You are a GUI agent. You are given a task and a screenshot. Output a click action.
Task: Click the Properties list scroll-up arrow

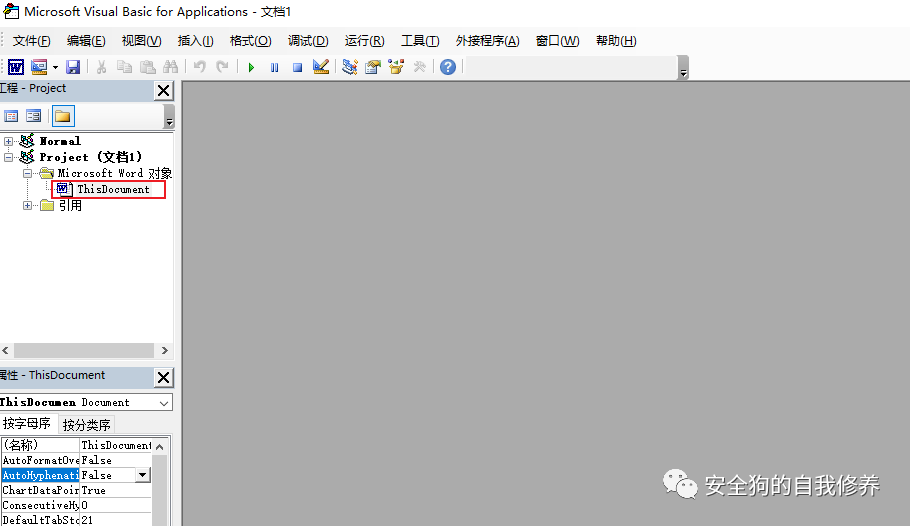160,446
